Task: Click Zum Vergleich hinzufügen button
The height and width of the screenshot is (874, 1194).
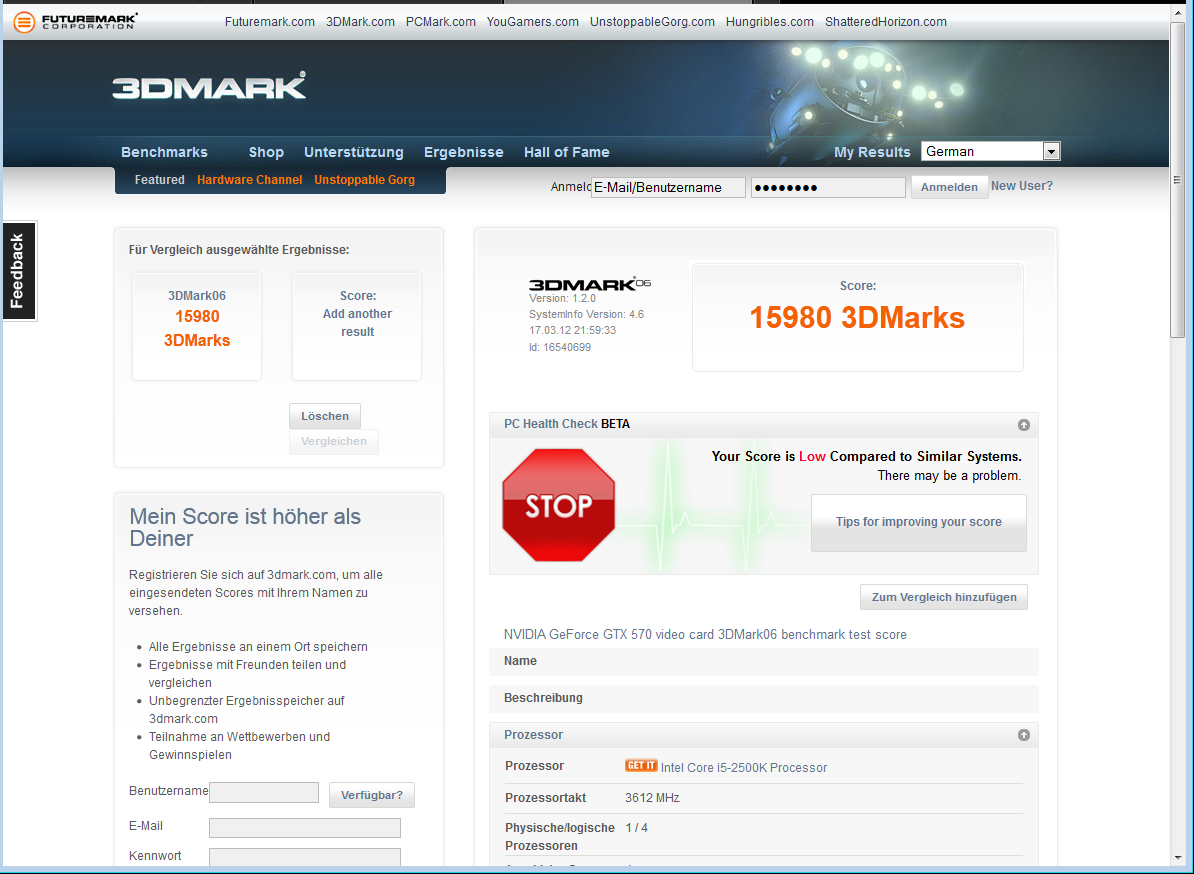Action: click(943, 597)
